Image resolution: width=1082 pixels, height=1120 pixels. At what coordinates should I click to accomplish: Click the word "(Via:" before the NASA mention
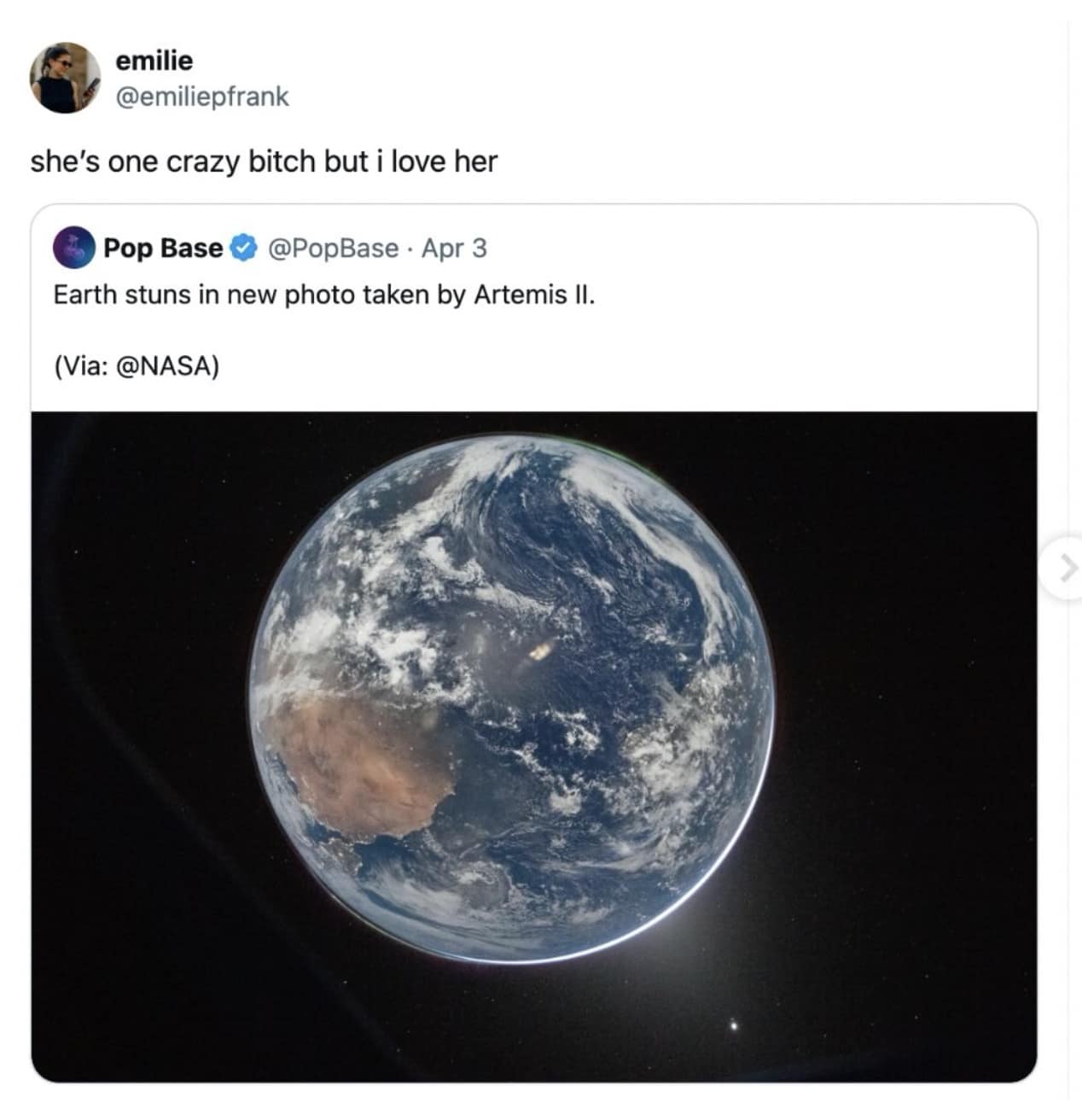tap(77, 366)
